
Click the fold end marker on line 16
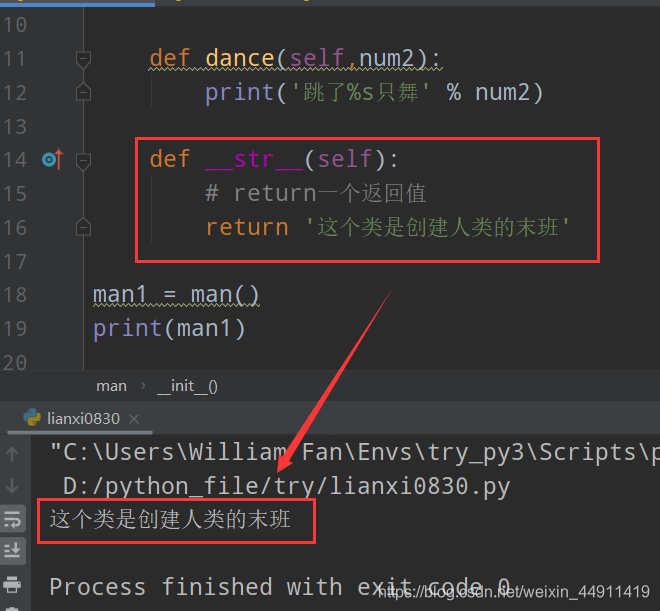(83, 227)
